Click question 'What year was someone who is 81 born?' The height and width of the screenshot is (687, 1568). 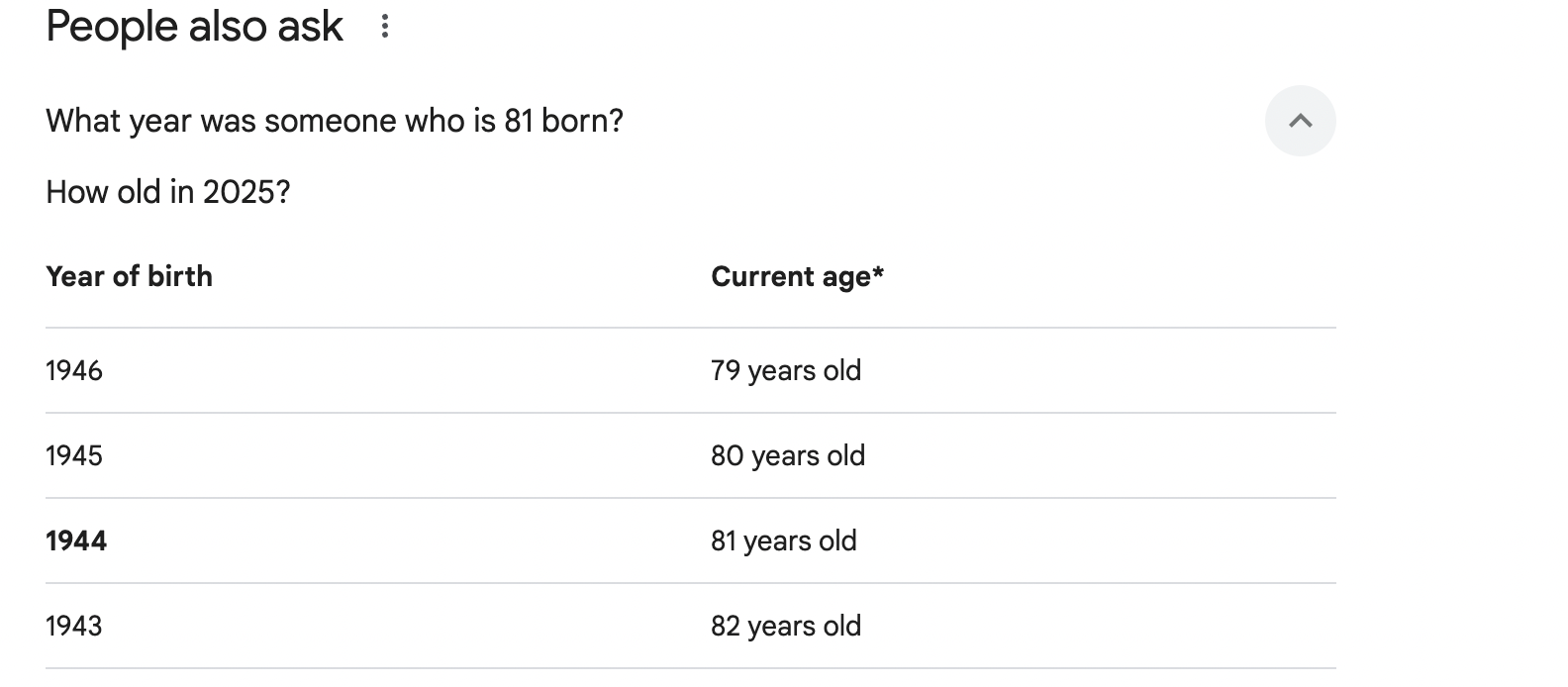coord(335,121)
